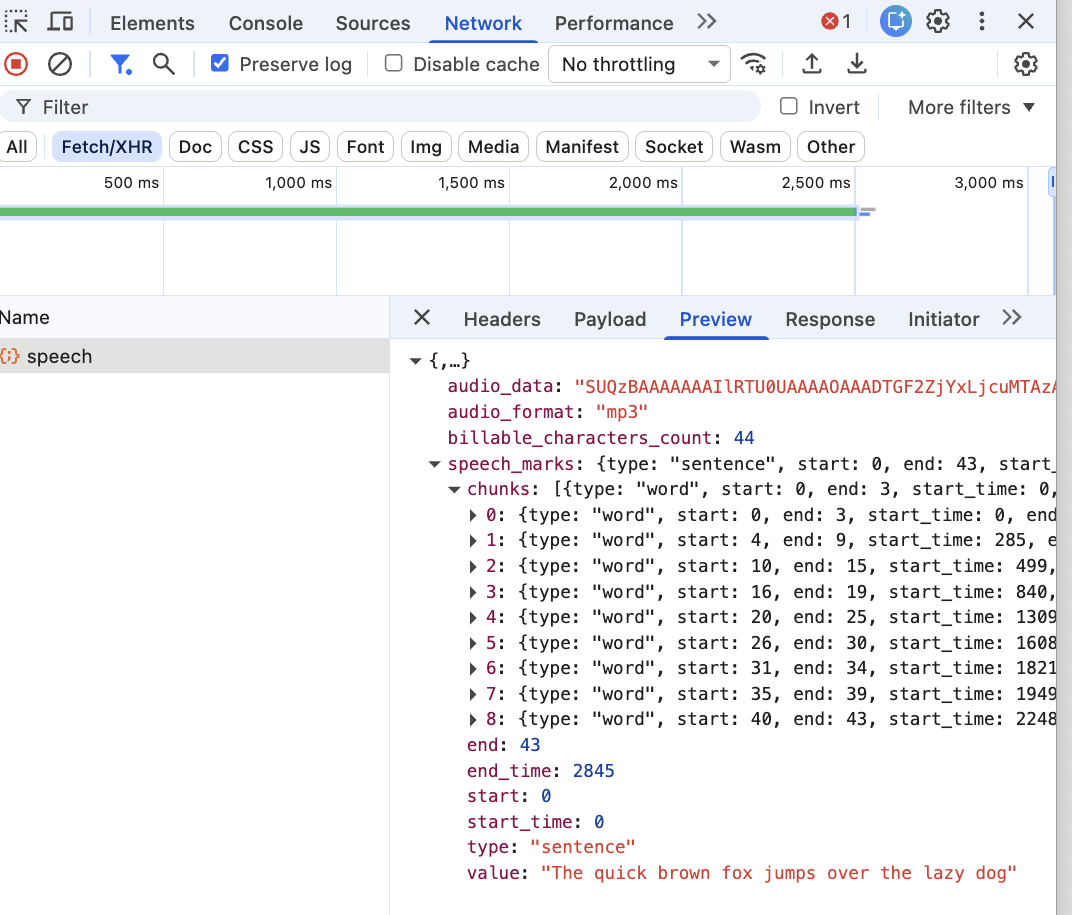The height and width of the screenshot is (915, 1072).
Task: Filter by Socket request type
Action: (674, 147)
